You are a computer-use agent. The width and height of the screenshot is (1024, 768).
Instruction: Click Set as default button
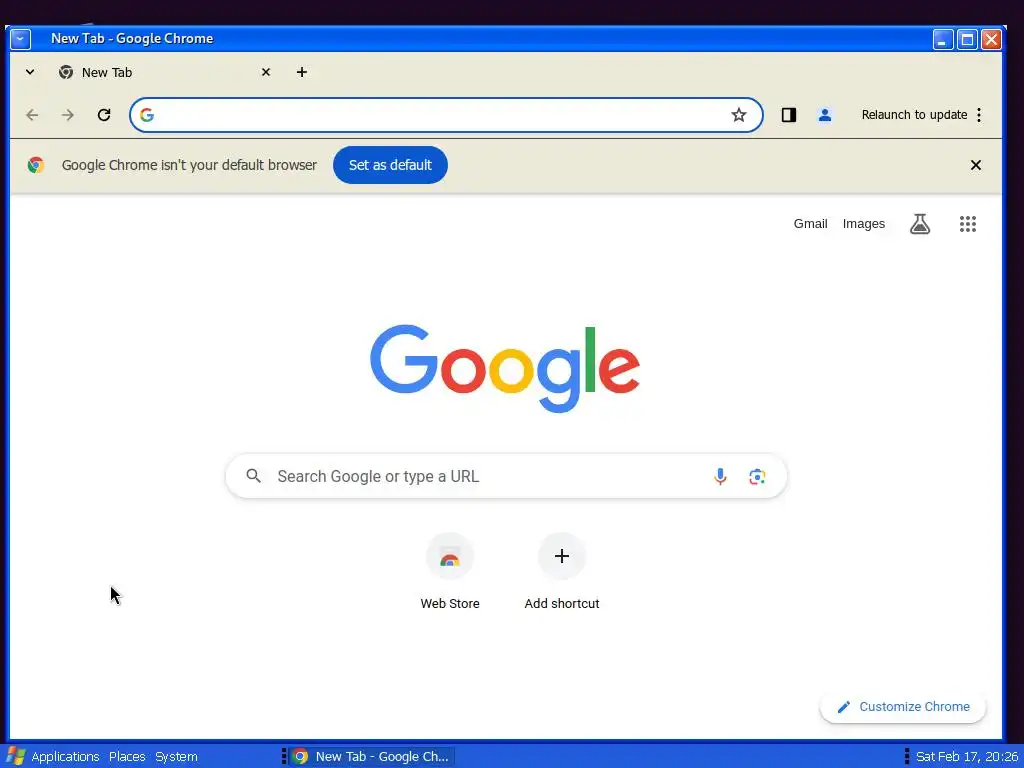point(391,165)
